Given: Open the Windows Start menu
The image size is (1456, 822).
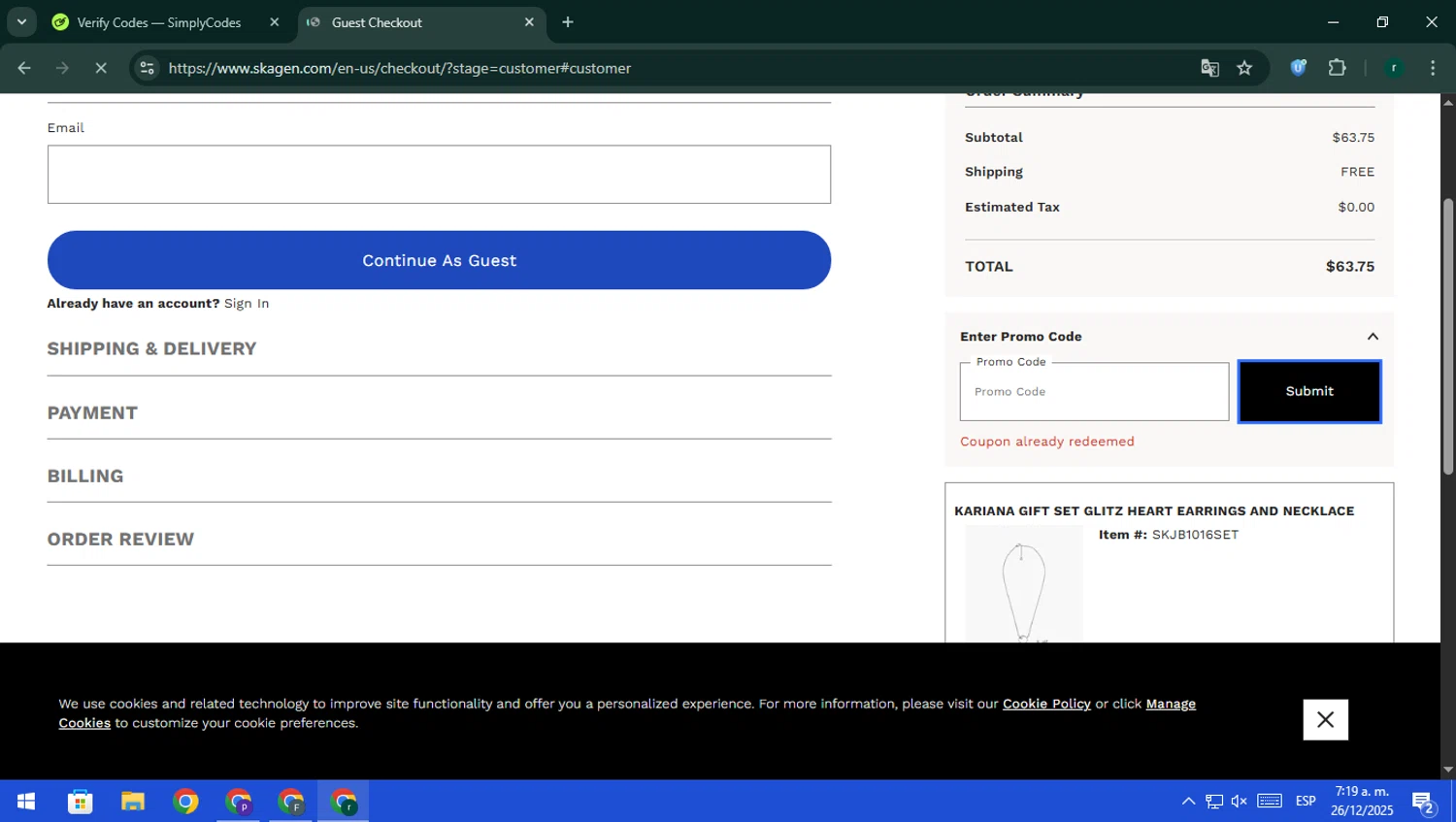Looking at the screenshot, I should point(26,802).
